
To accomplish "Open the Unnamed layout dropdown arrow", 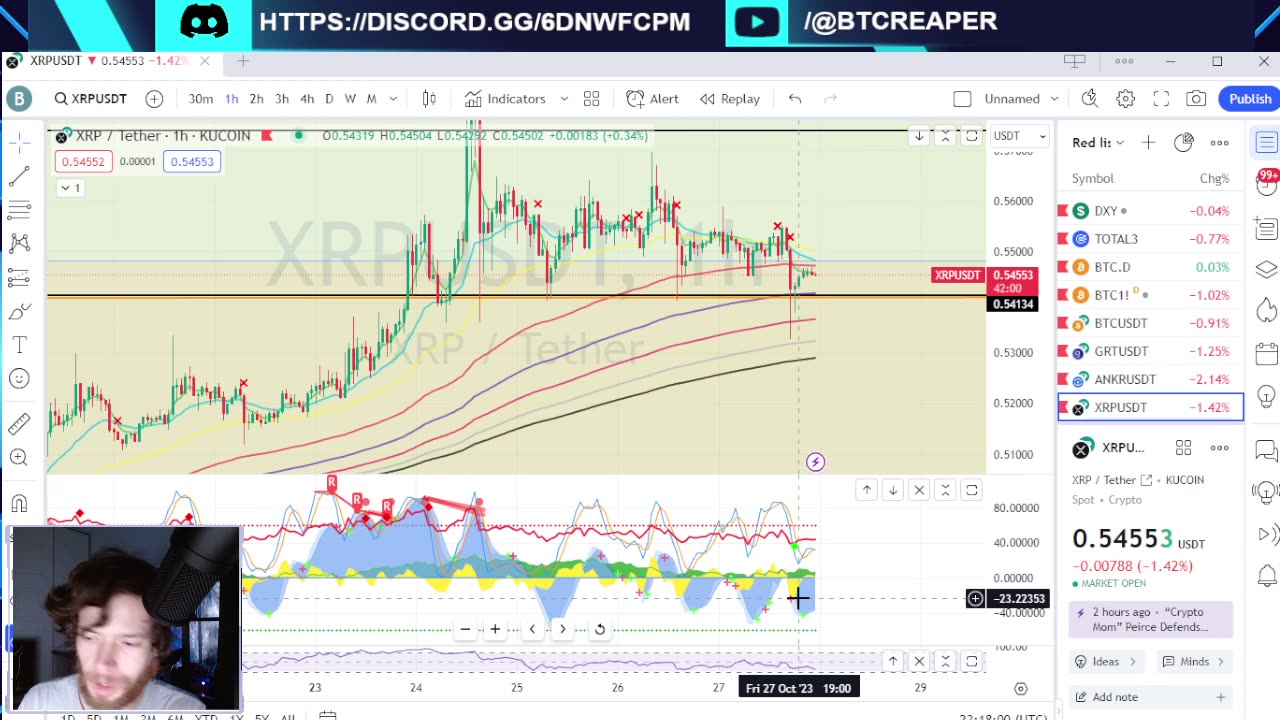I will coord(1054,98).
